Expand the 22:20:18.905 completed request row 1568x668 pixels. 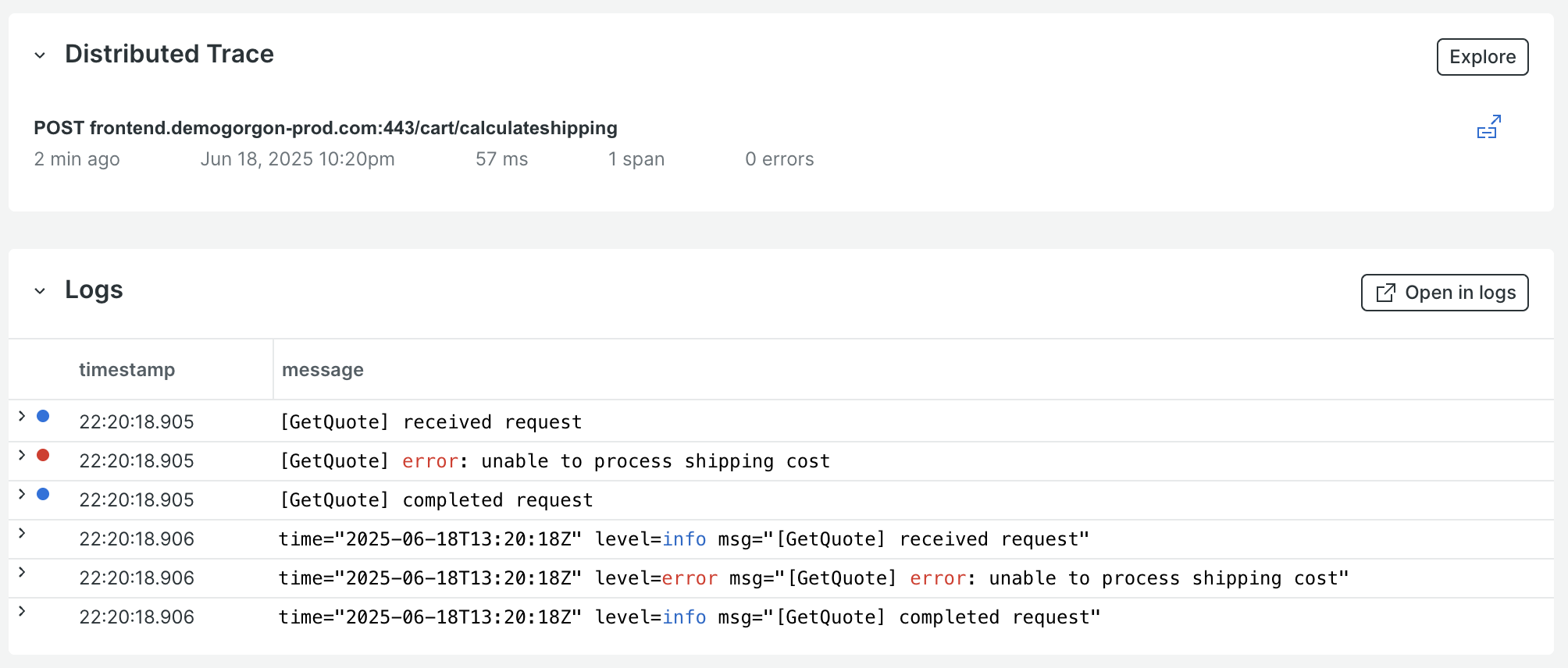(22, 495)
